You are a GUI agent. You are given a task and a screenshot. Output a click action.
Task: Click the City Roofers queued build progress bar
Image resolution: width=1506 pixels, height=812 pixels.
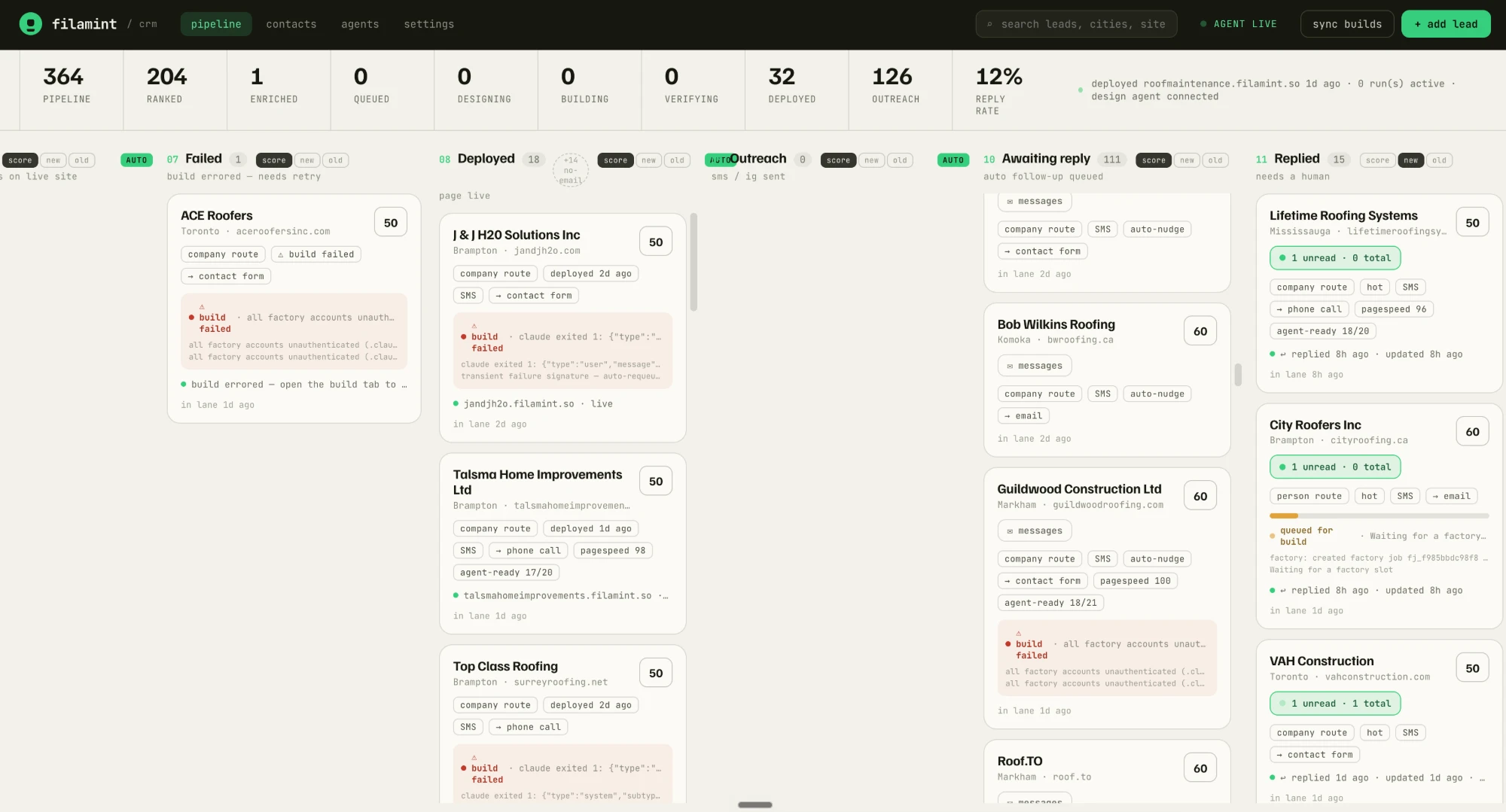(1379, 515)
